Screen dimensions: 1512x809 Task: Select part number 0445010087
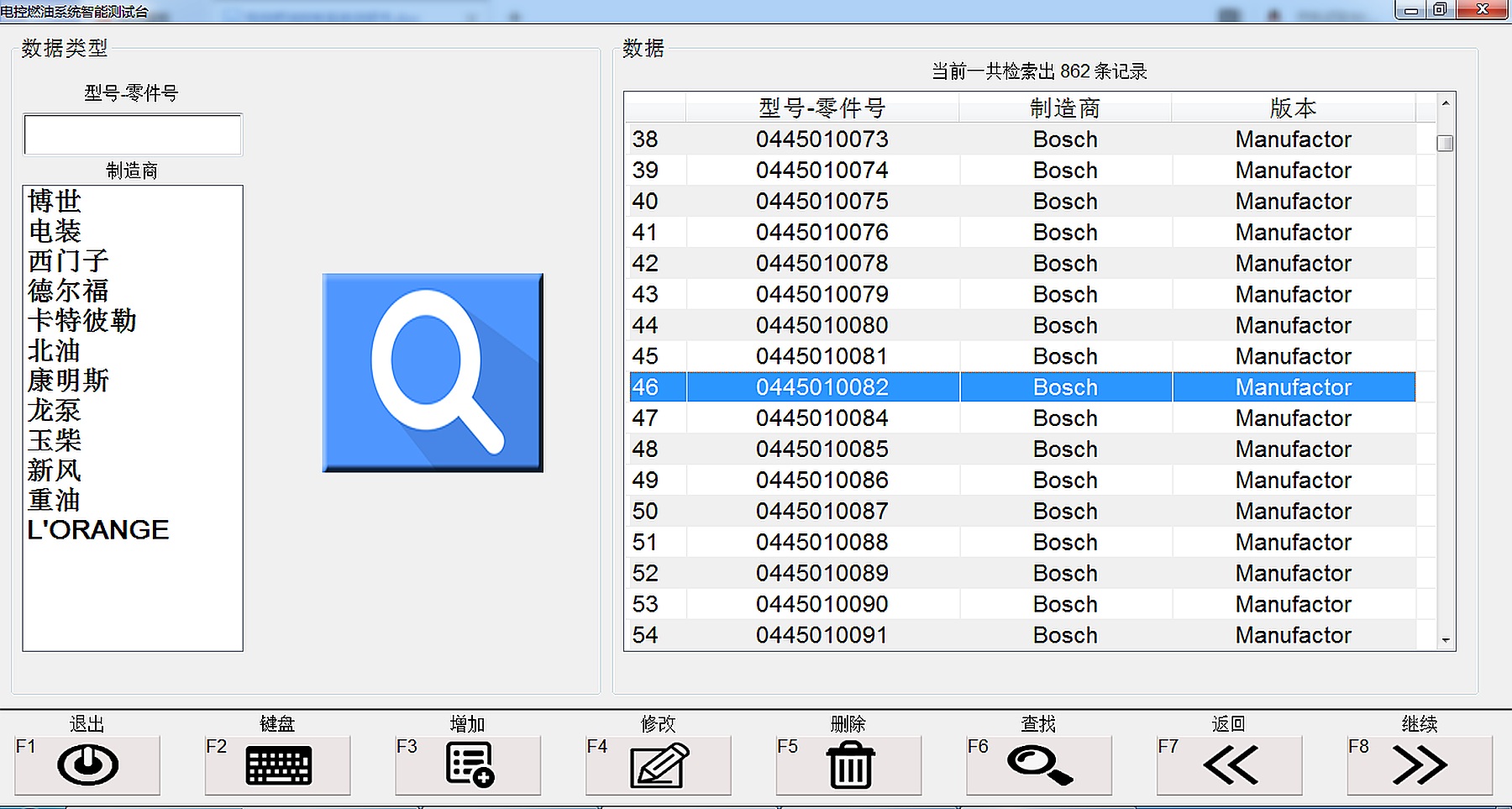click(822, 512)
